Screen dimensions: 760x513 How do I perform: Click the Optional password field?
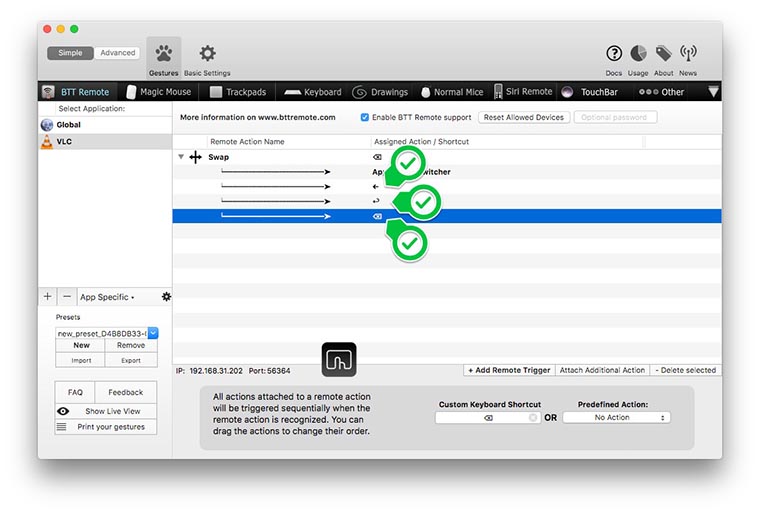[616, 117]
